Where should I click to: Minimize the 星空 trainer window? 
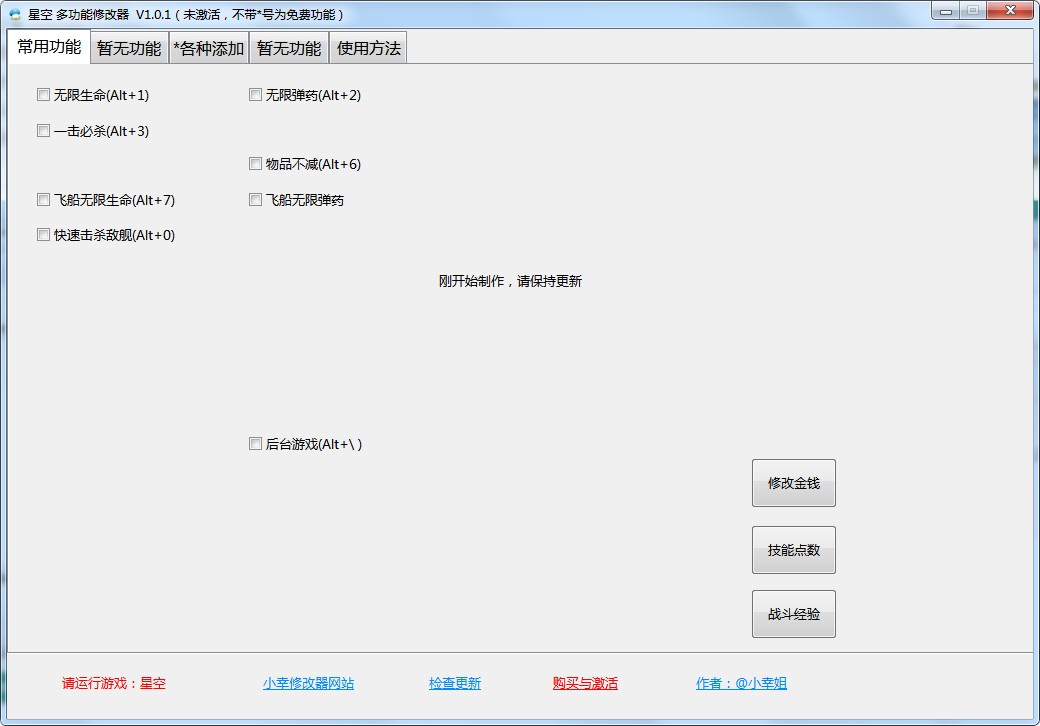[x=946, y=11]
